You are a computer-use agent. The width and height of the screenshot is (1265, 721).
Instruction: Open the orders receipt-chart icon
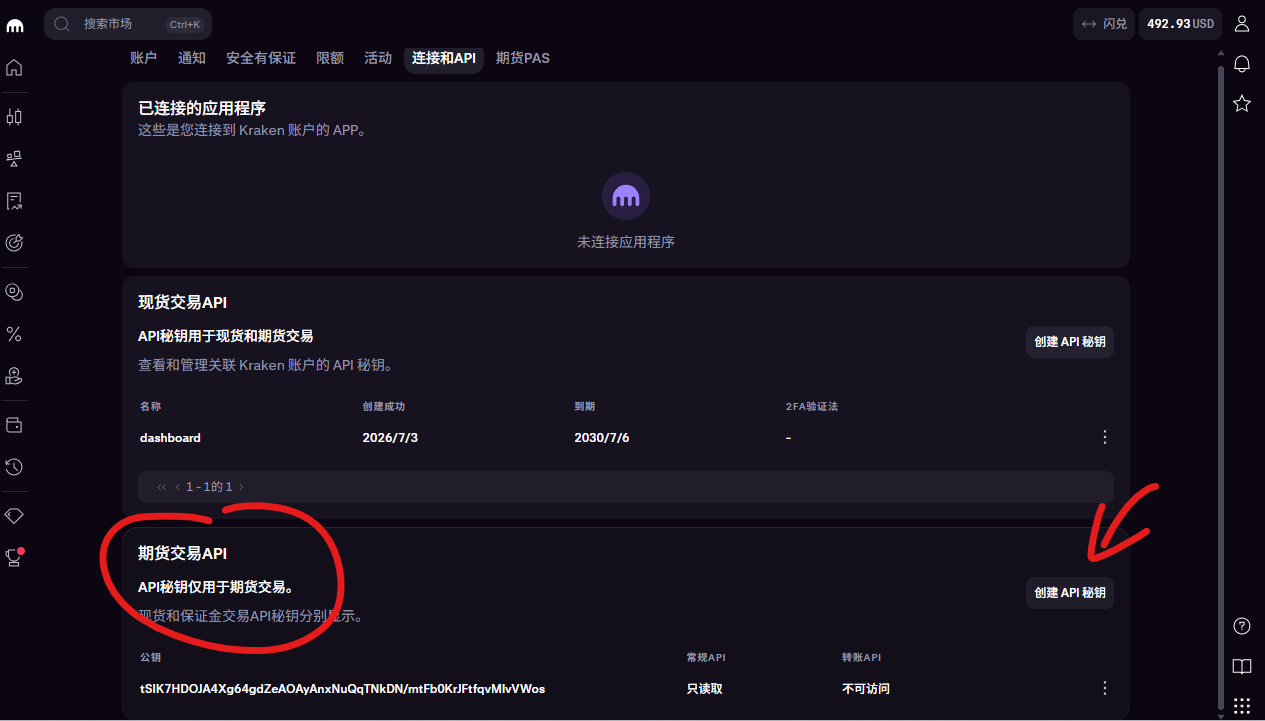coord(14,201)
